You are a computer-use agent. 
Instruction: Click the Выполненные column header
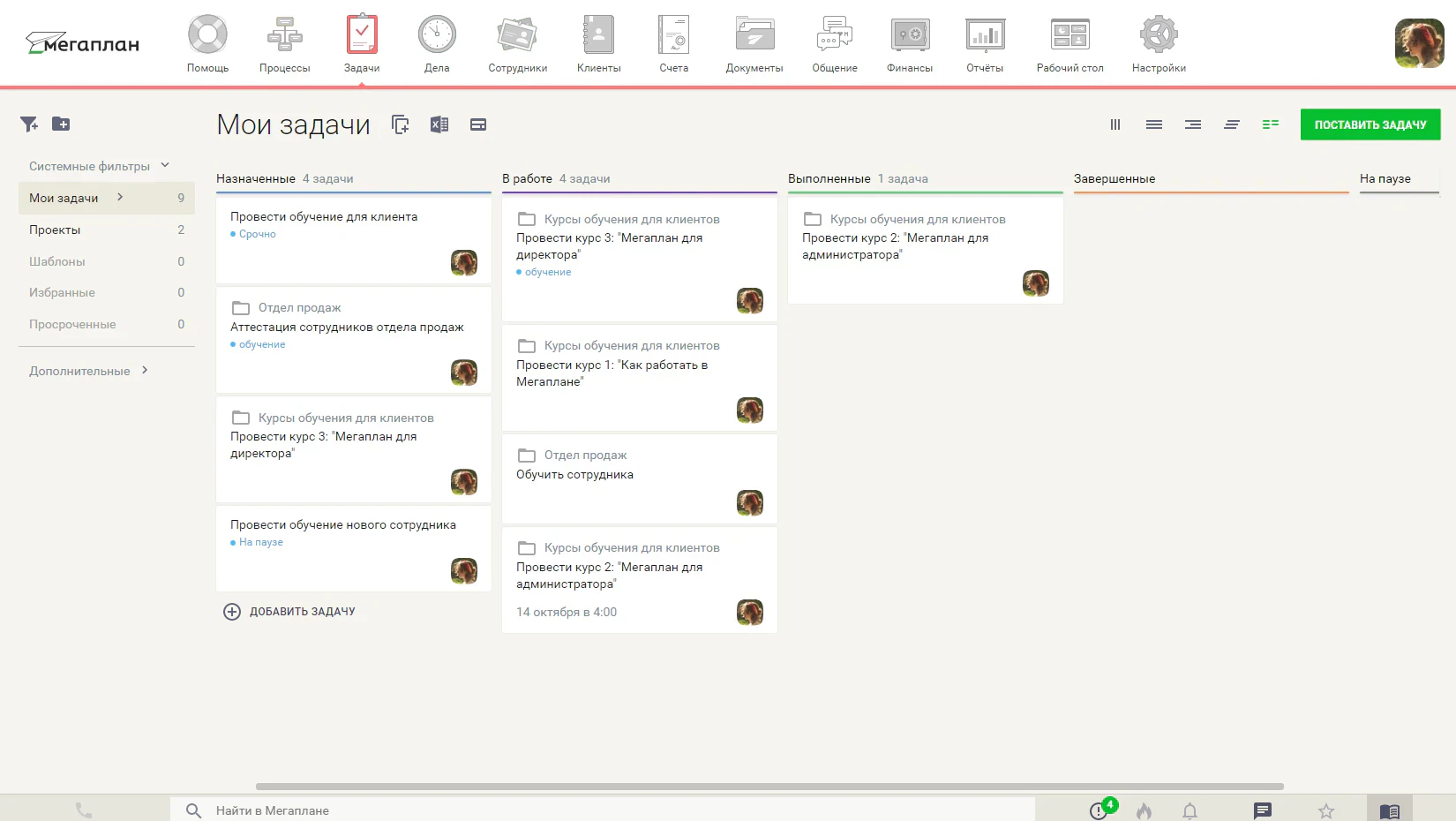pos(829,178)
